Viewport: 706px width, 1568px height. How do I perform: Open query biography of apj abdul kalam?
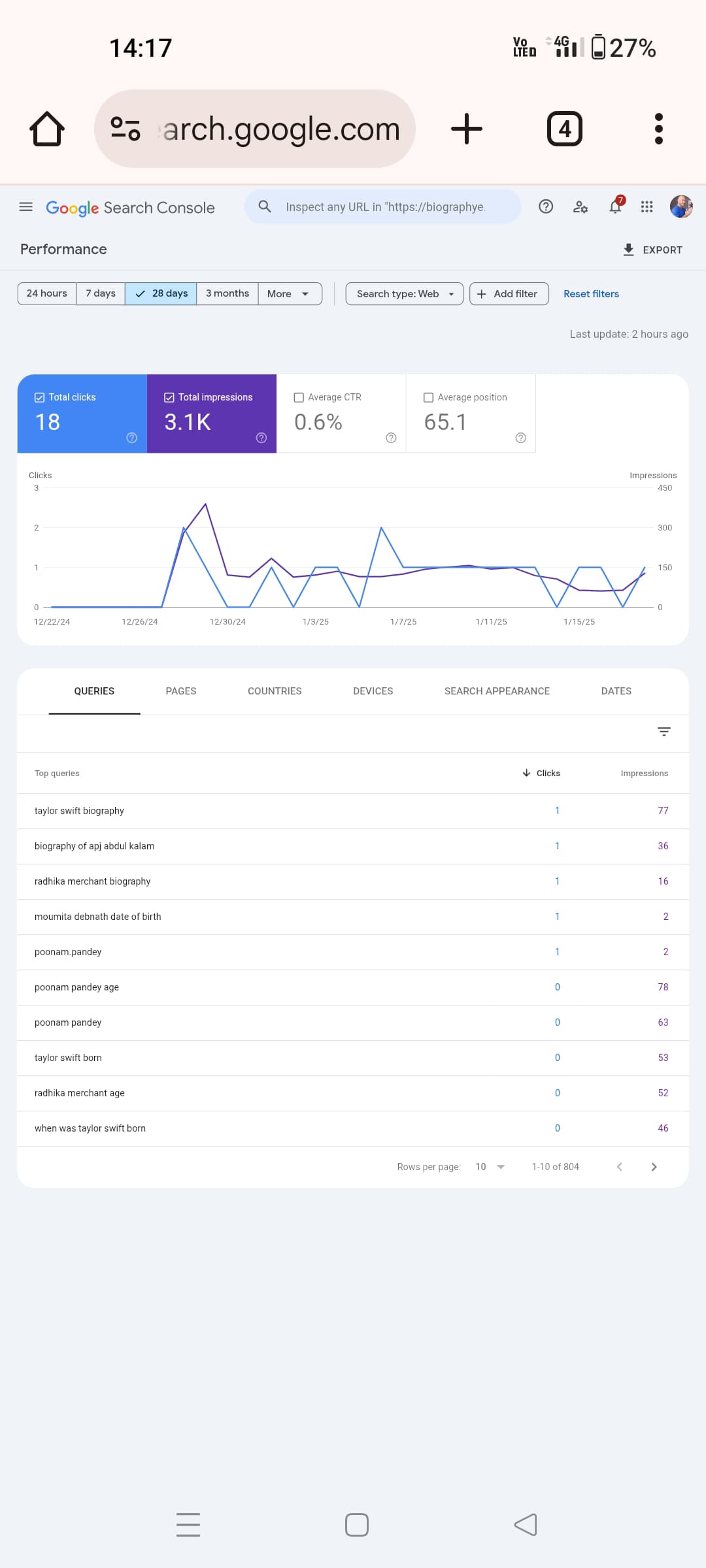[353, 846]
